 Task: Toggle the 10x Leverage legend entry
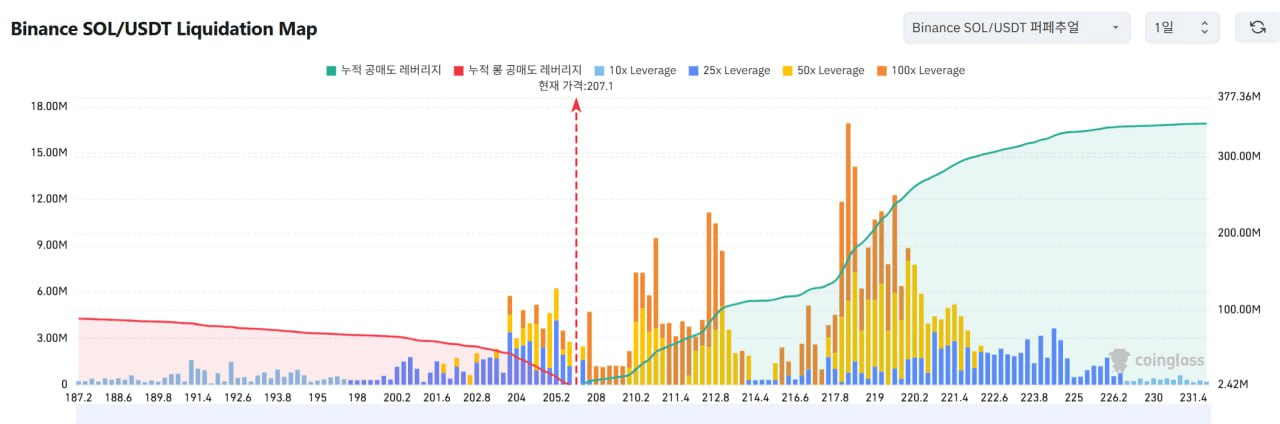634,70
